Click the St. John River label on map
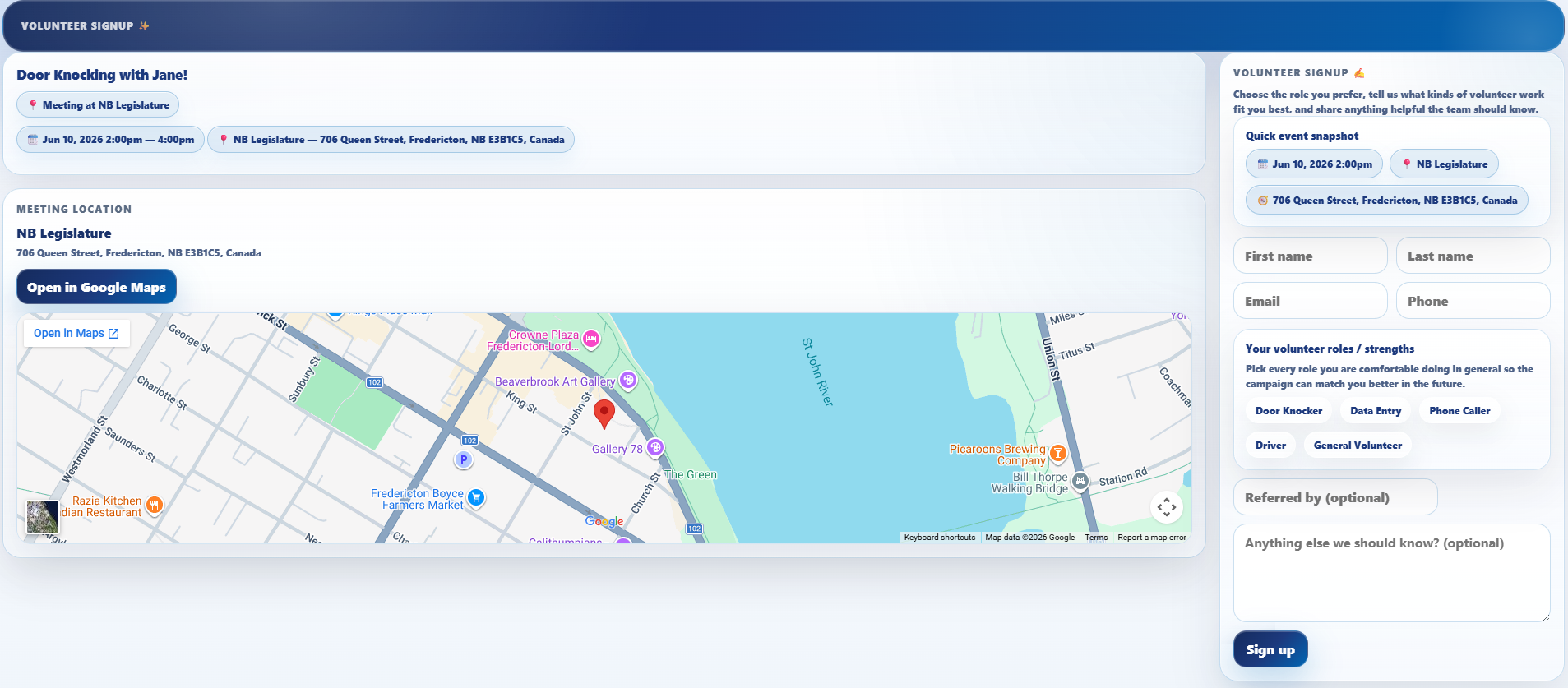This screenshot has width=1568, height=688. coord(818,372)
